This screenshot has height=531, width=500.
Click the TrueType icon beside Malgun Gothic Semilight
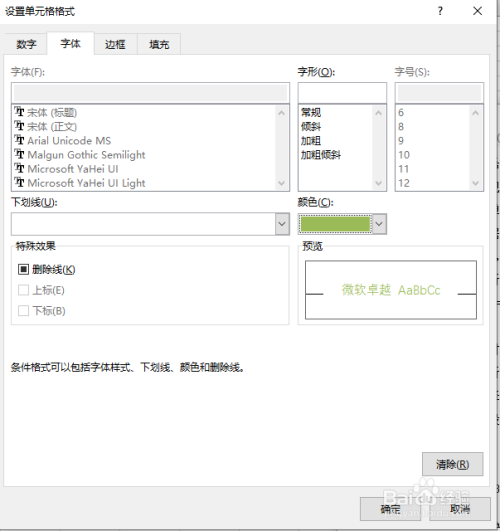point(19,154)
